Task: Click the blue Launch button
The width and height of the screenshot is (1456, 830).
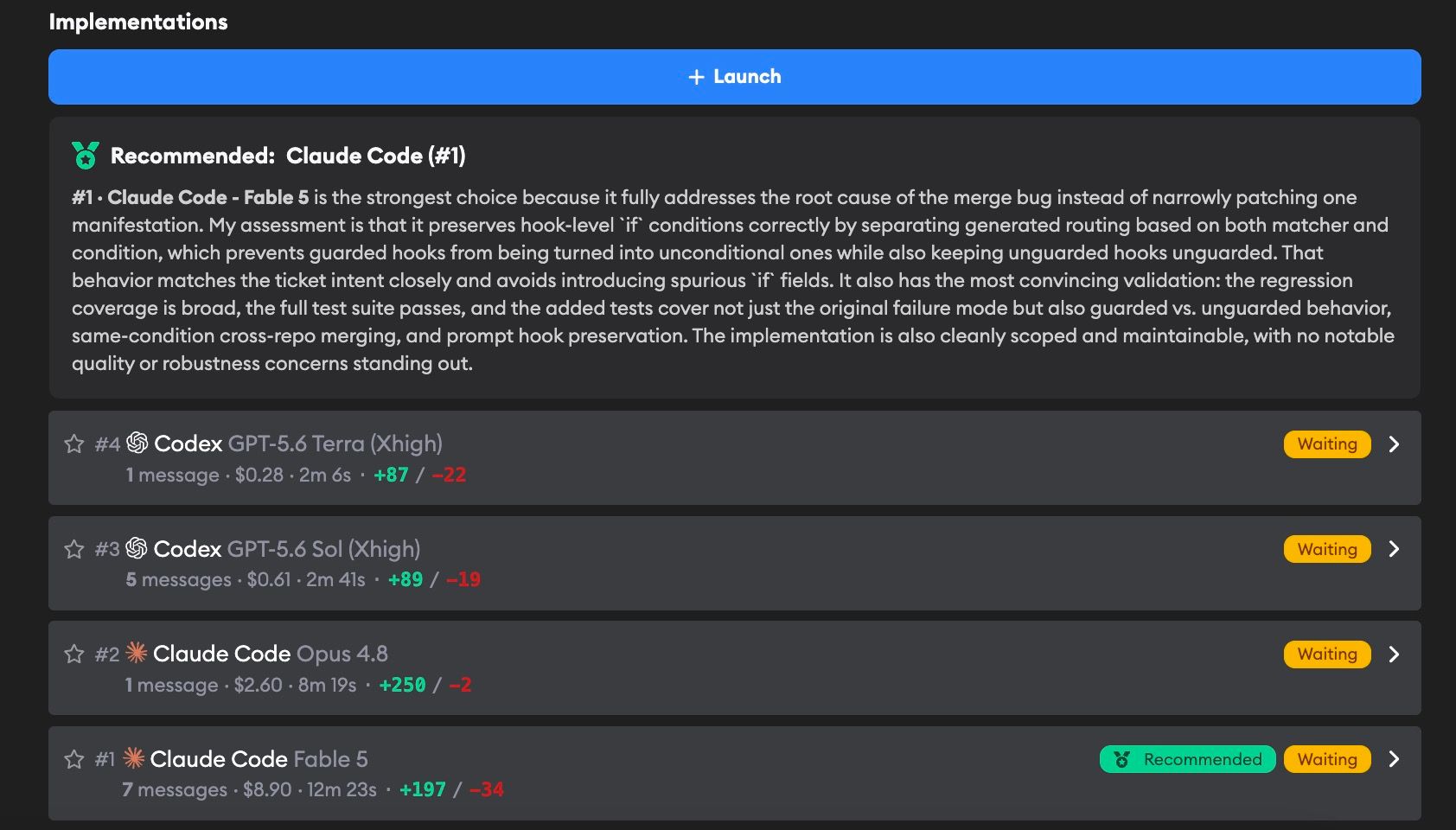Action: 734,77
